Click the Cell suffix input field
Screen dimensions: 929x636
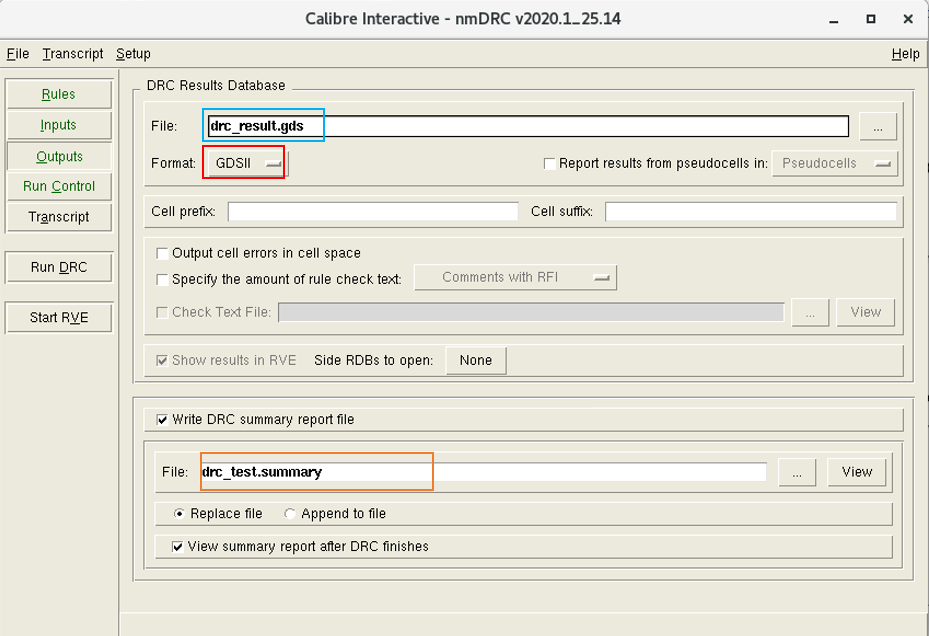point(751,212)
